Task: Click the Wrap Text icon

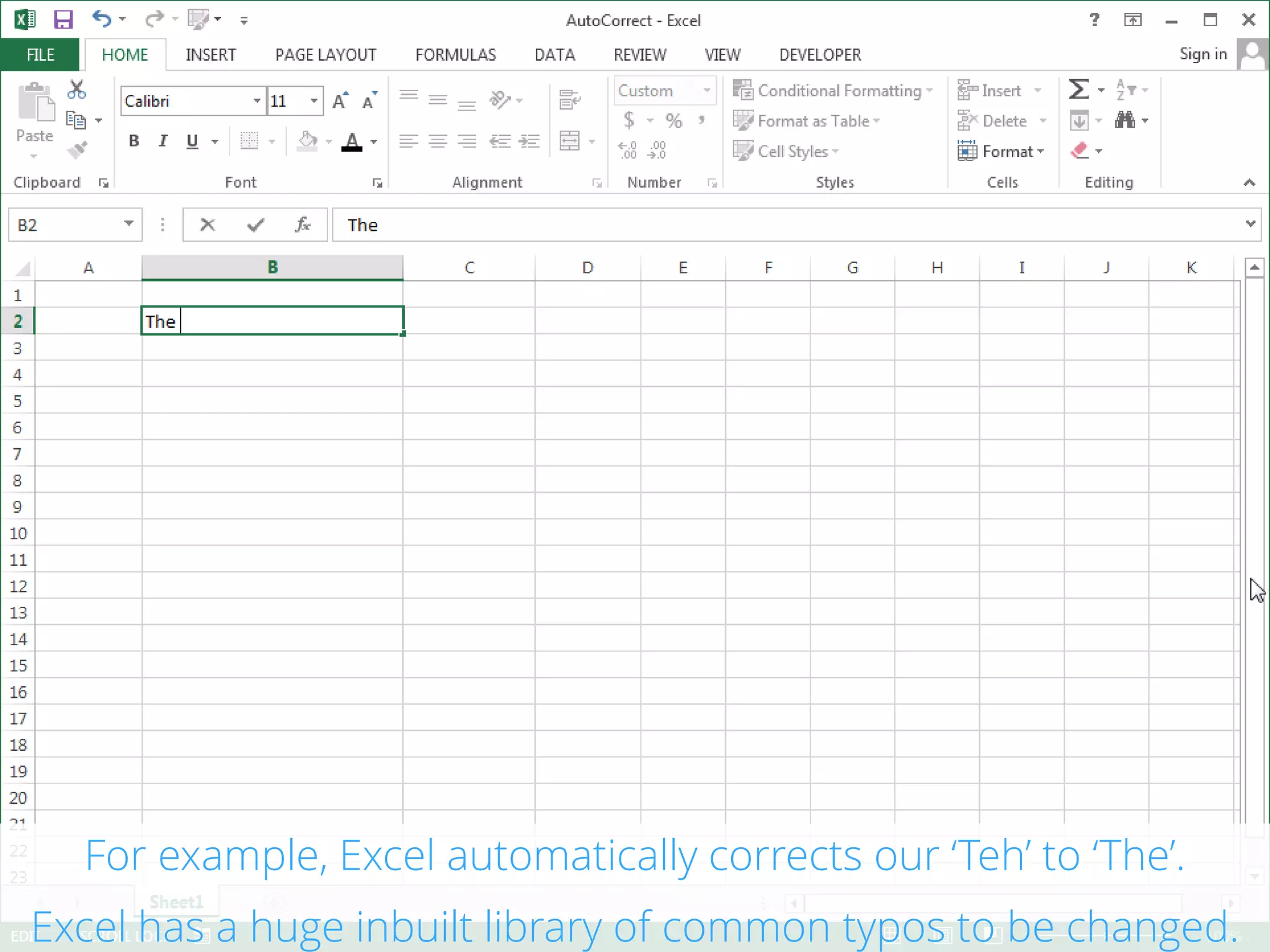Action: point(569,99)
